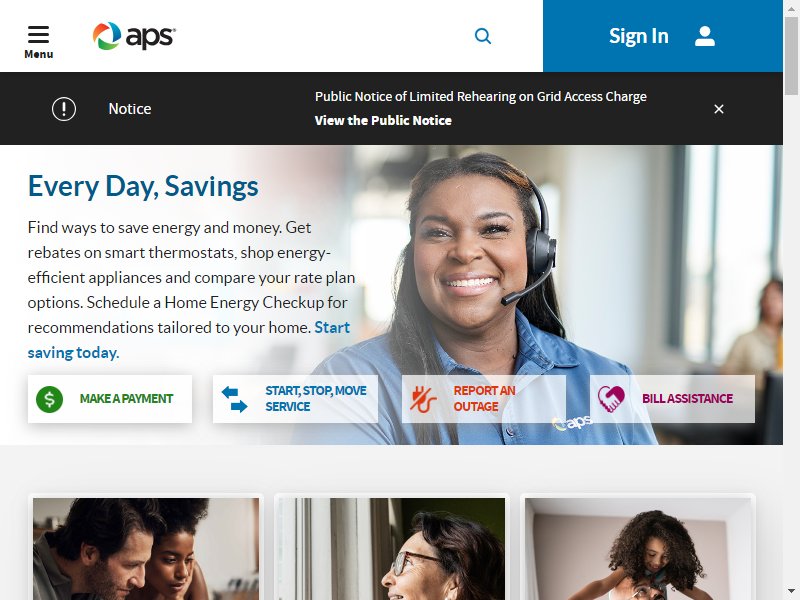Click the exclamation notice icon

coord(64,109)
